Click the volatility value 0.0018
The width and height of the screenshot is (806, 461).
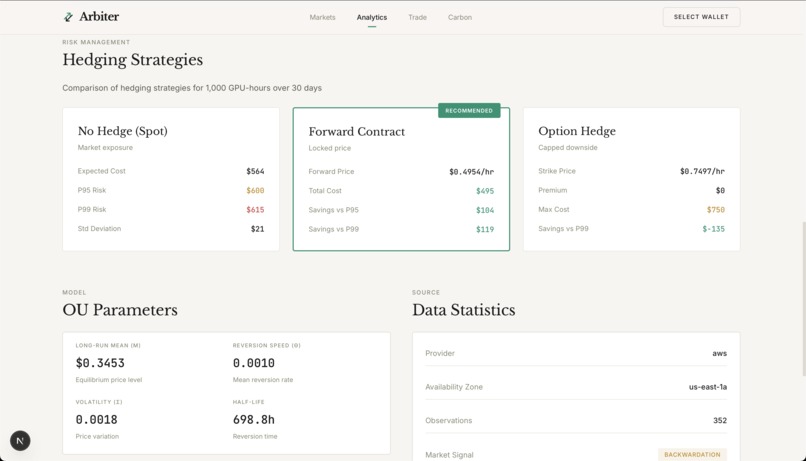96,419
